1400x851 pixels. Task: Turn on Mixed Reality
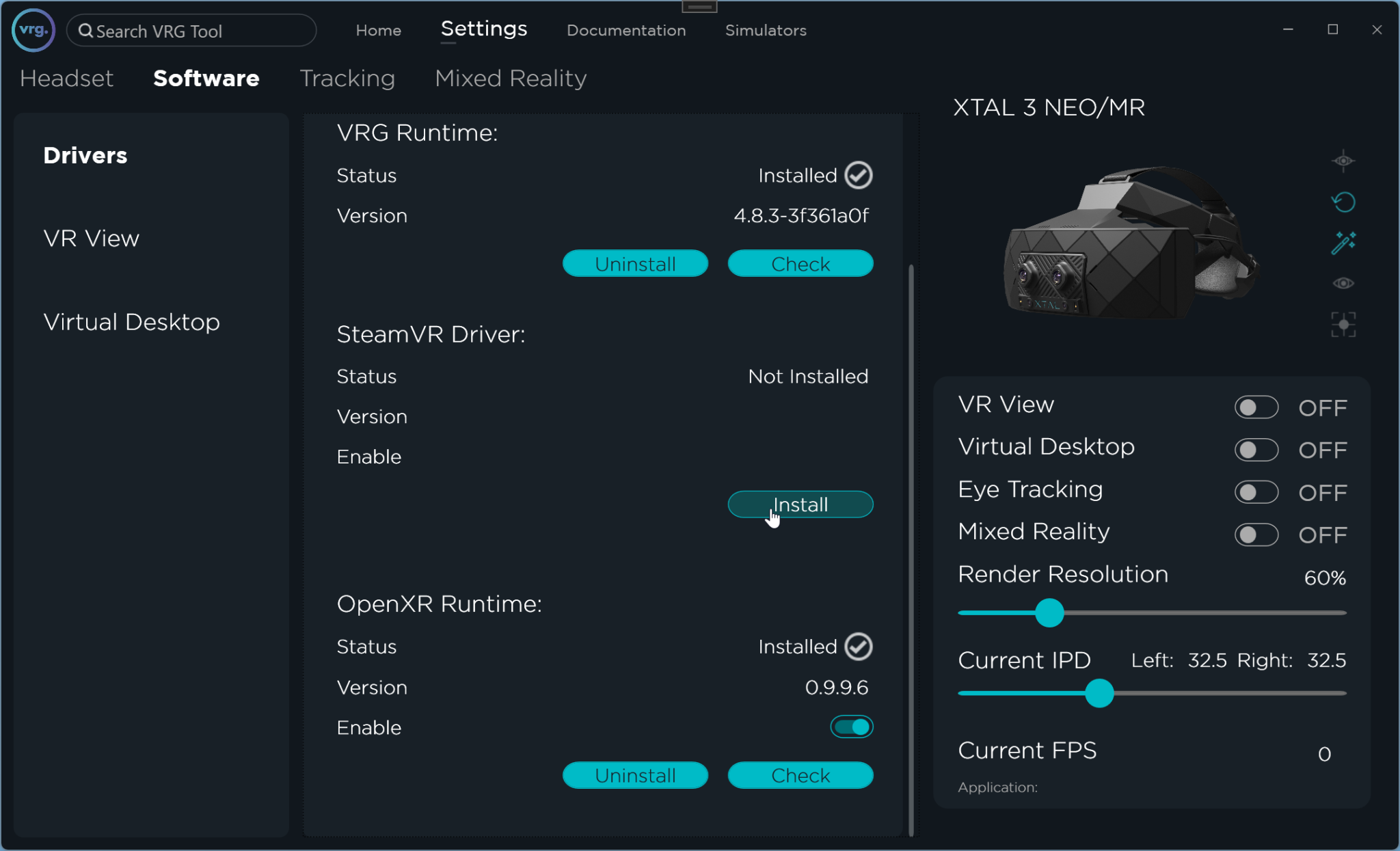[1256, 535]
